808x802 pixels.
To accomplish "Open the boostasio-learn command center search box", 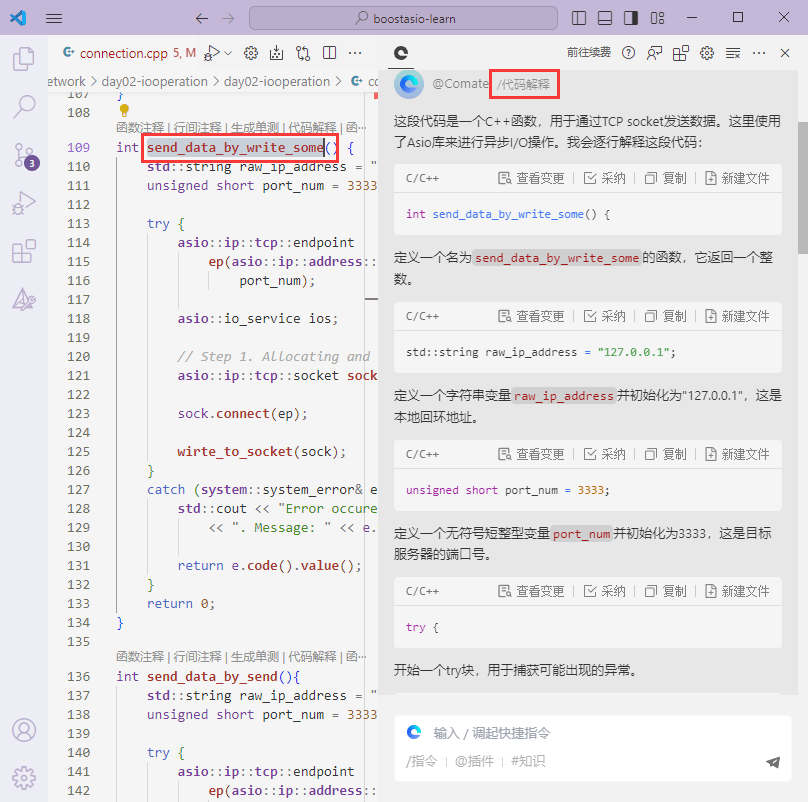I will tap(403, 19).
